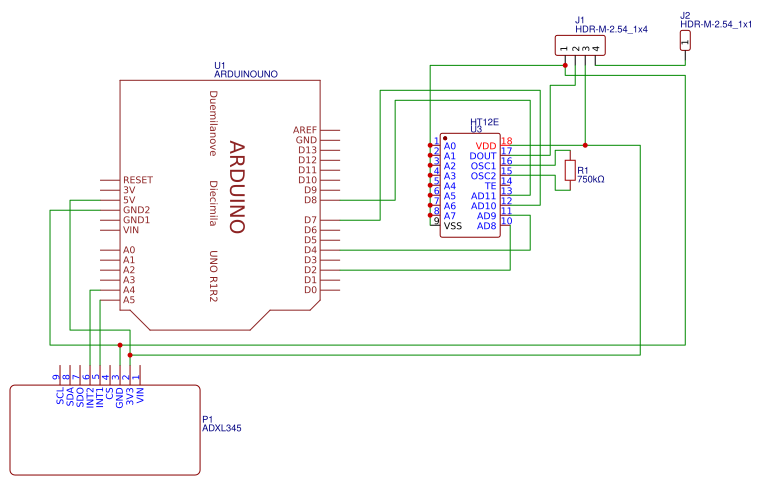Click the HT12E chip name label
Viewport: 763px width, 485px height.
pyautogui.click(x=484, y=122)
